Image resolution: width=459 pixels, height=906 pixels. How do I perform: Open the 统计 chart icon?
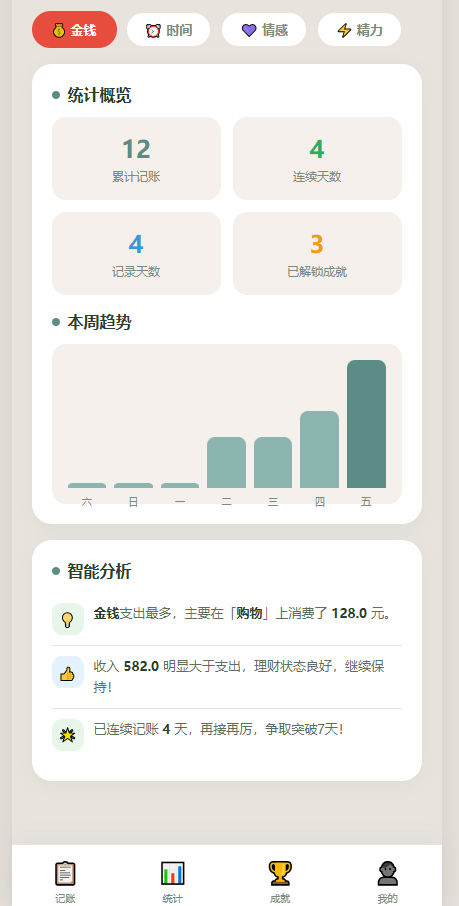point(172,873)
